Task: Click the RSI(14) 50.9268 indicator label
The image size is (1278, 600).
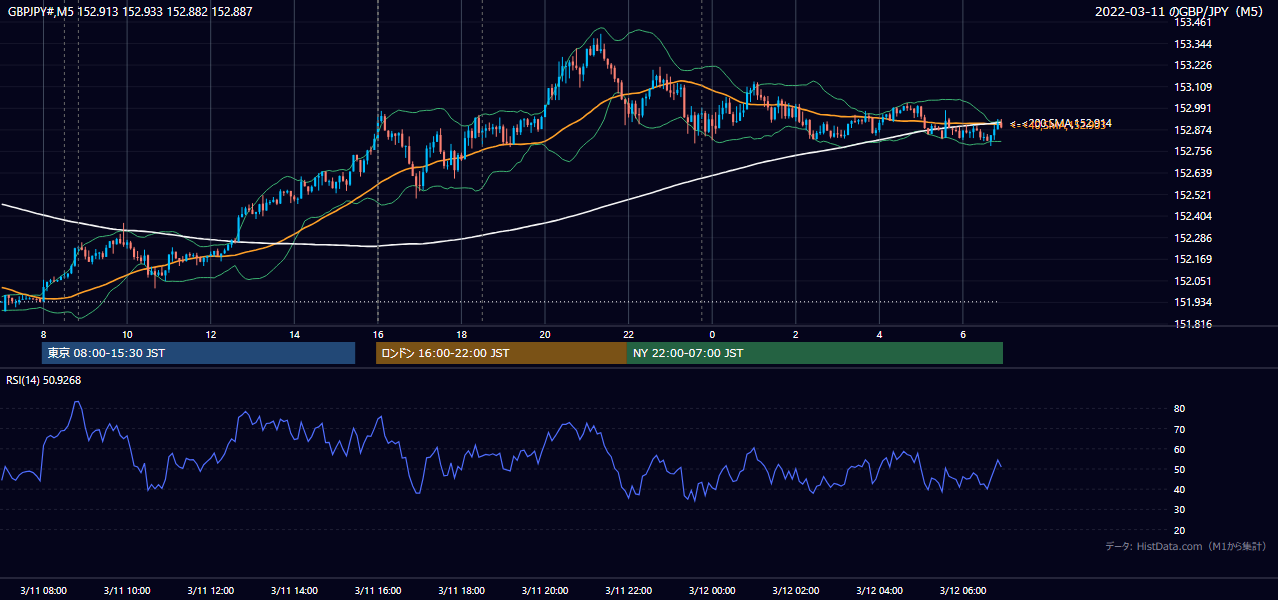Action: [45, 380]
